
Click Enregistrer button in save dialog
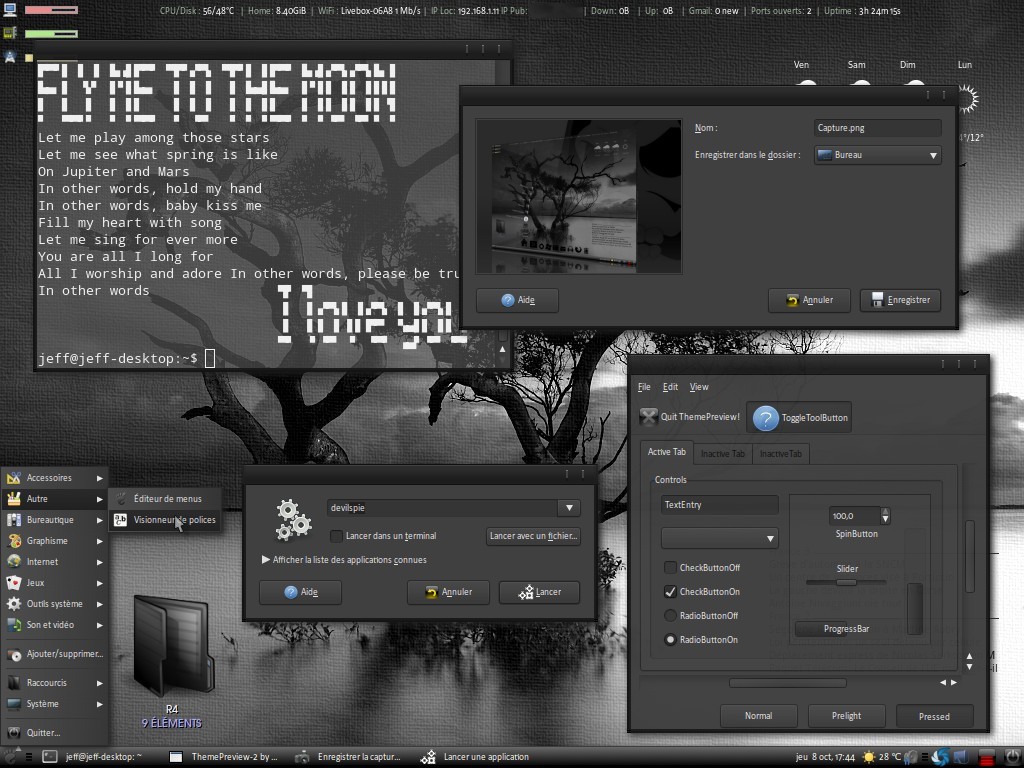click(x=900, y=300)
